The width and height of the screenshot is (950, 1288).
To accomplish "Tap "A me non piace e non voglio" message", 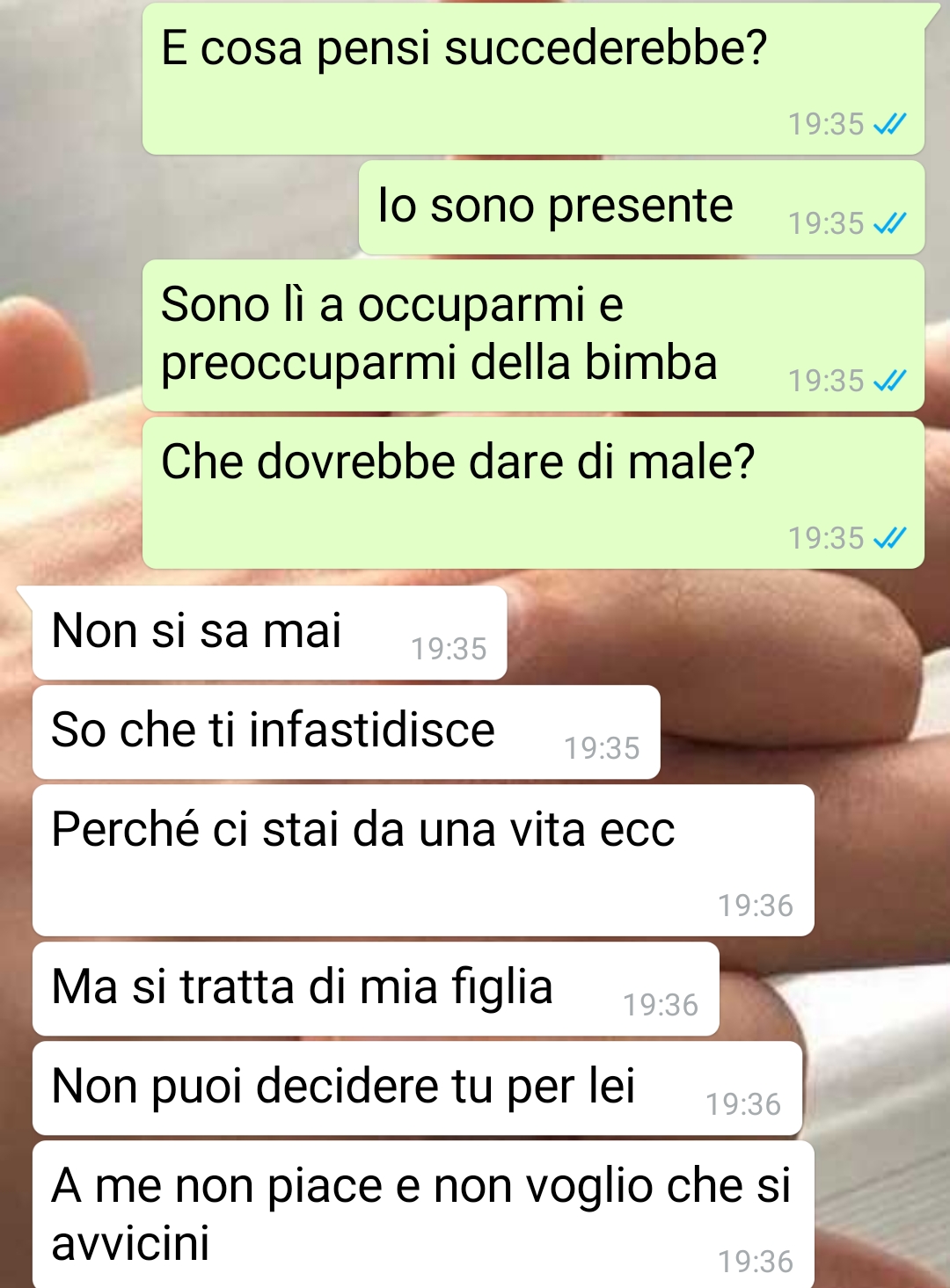I will 423,1215.
